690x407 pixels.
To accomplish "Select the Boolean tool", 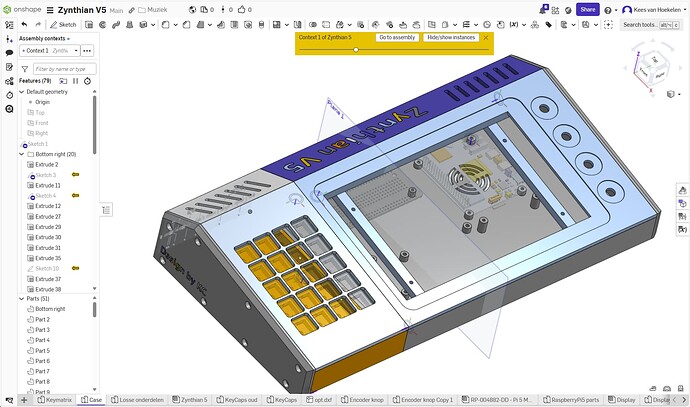I will click(x=313, y=25).
